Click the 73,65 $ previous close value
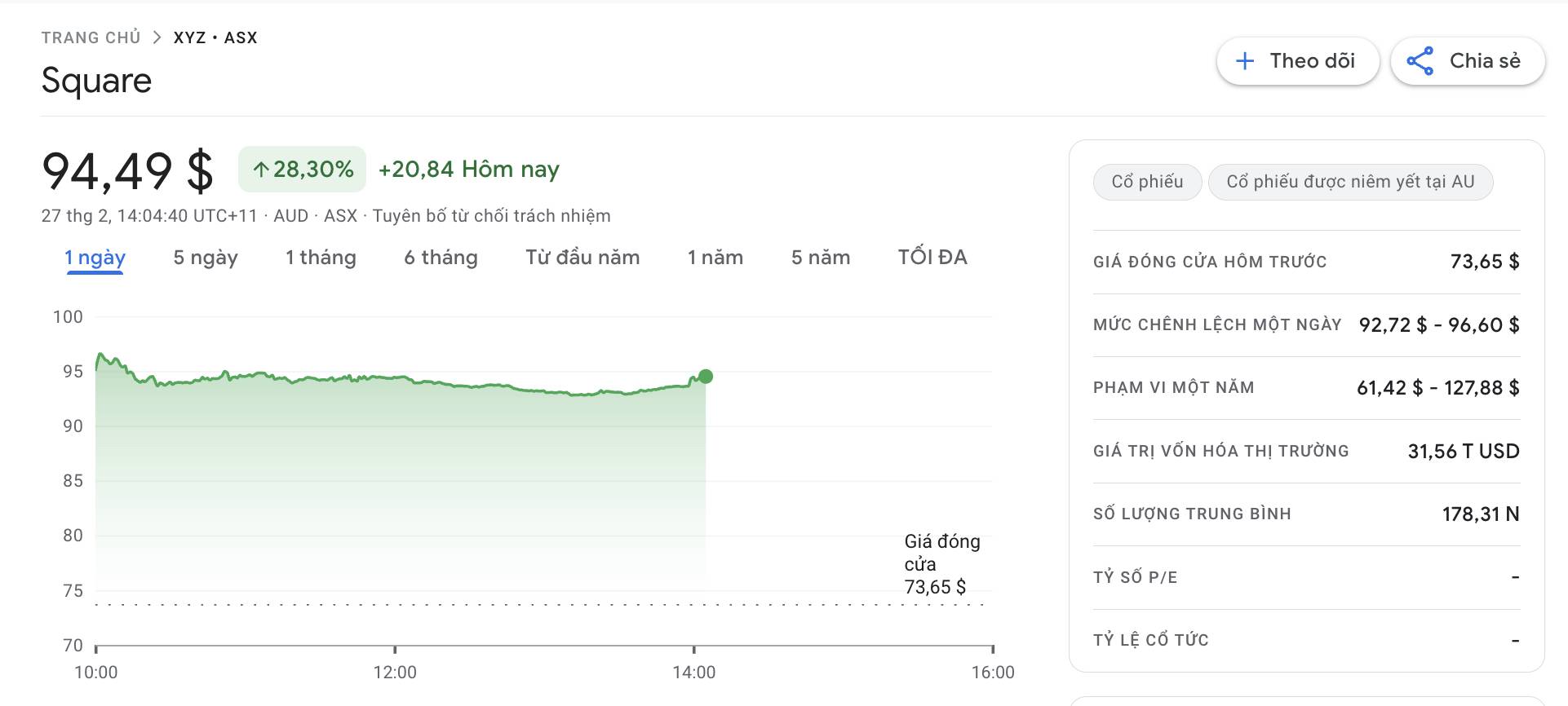The height and width of the screenshot is (706, 1568). click(x=1485, y=262)
